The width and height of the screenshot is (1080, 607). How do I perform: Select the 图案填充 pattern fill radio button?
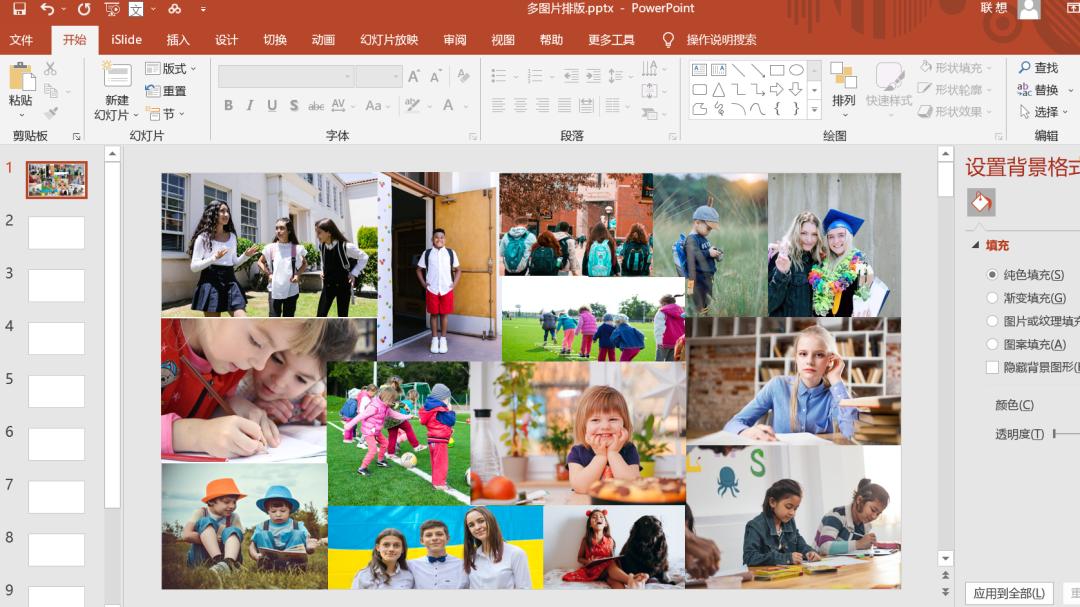(x=991, y=344)
